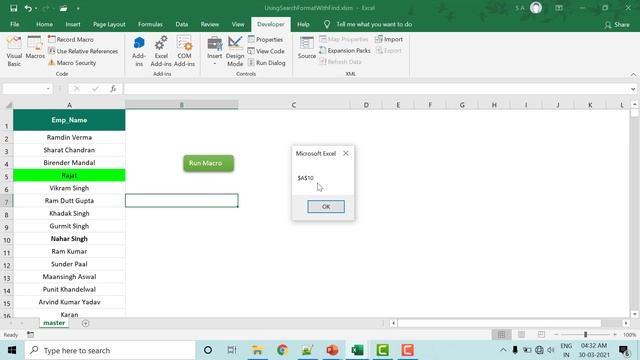Switch to the Insert tab

point(73,24)
